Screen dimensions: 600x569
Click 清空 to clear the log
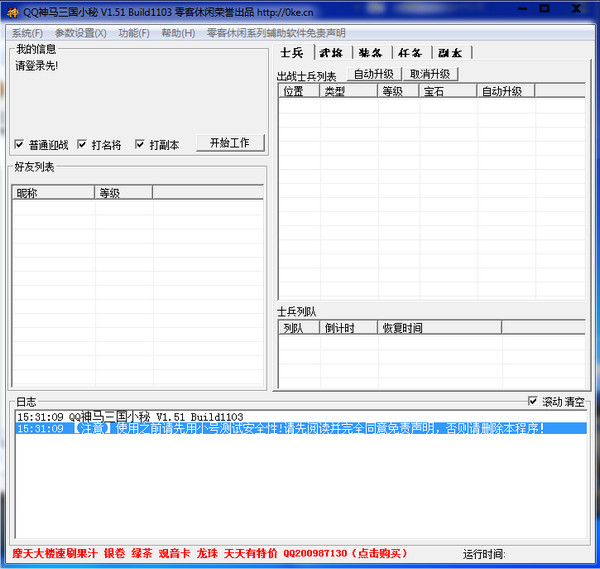(574, 402)
